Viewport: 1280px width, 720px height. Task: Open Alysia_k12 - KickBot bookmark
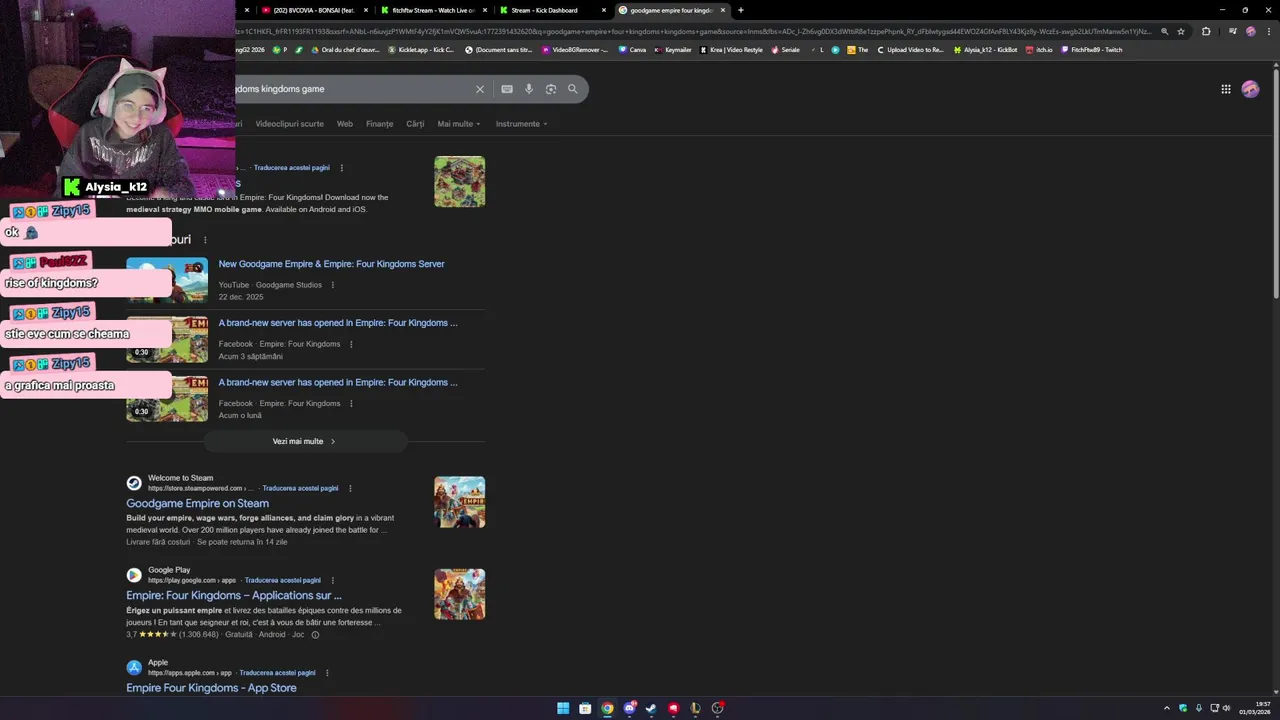[x=987, y=50]
